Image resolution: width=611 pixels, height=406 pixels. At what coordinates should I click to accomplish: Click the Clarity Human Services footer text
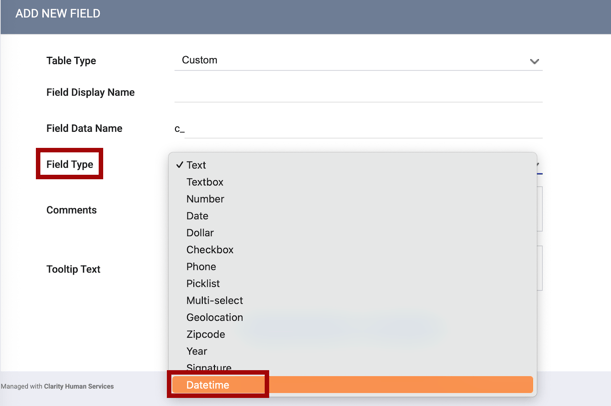(x=78, y=386)
